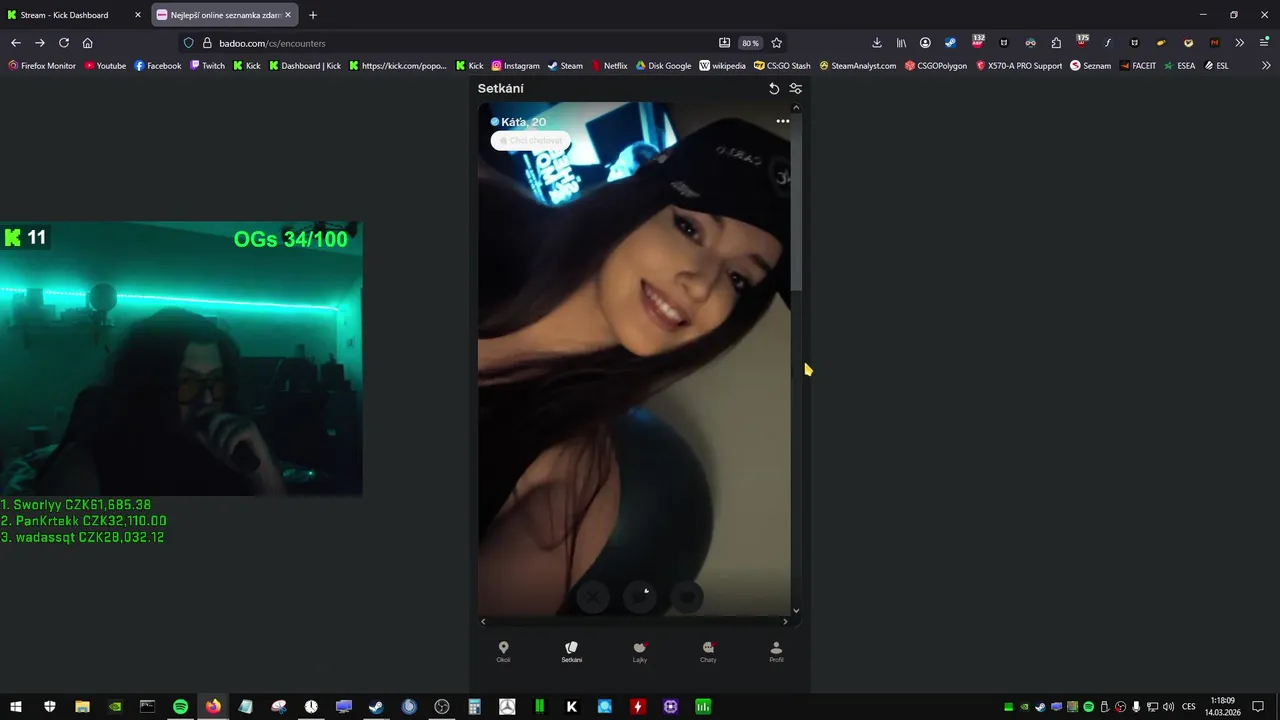Open the three-dot menu on Káťa's profile
This screenshot has width=1280, height=720.
point(783,121)
